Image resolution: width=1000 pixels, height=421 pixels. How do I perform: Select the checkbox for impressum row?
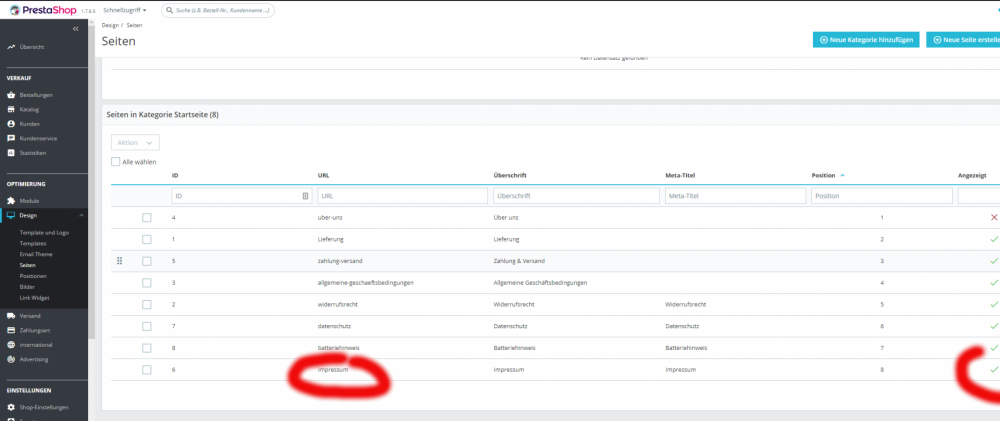click(147, 369)
